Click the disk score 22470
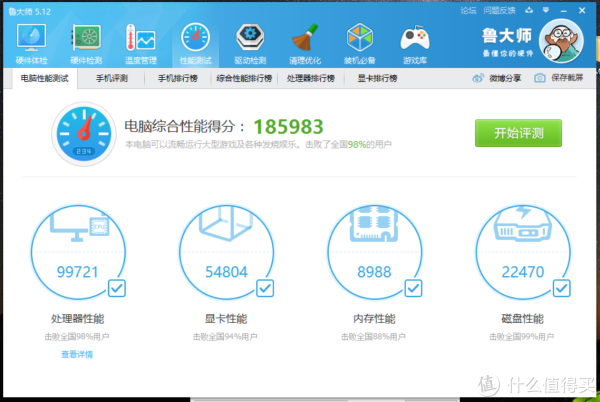This screenshot has width=600, height=402. click(x=523, y=272)
